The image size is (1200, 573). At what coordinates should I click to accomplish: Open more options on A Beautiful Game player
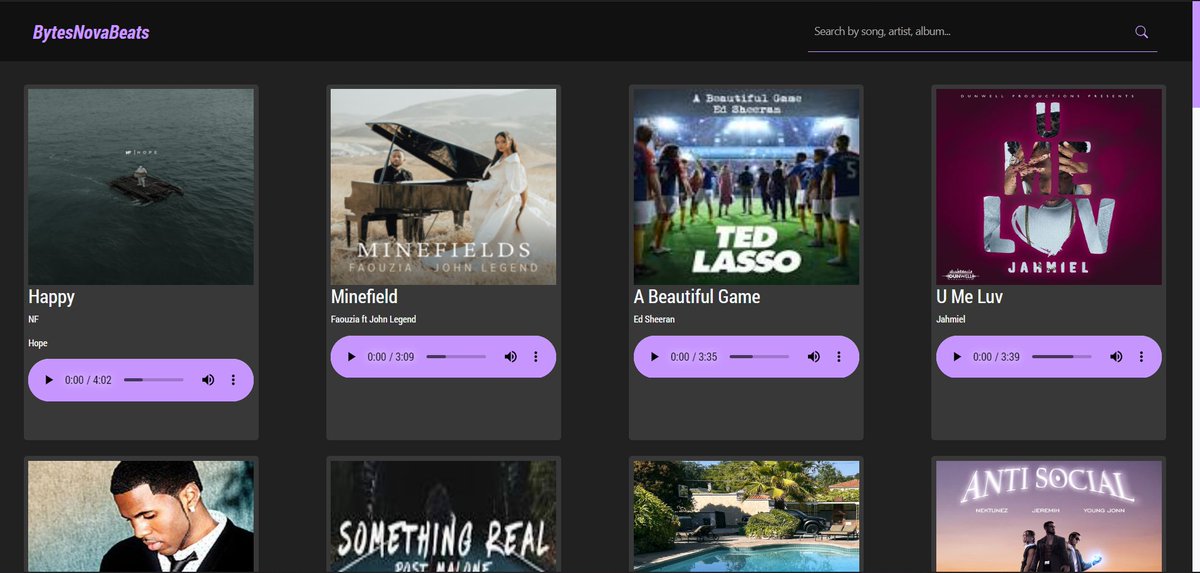[839, 357]
